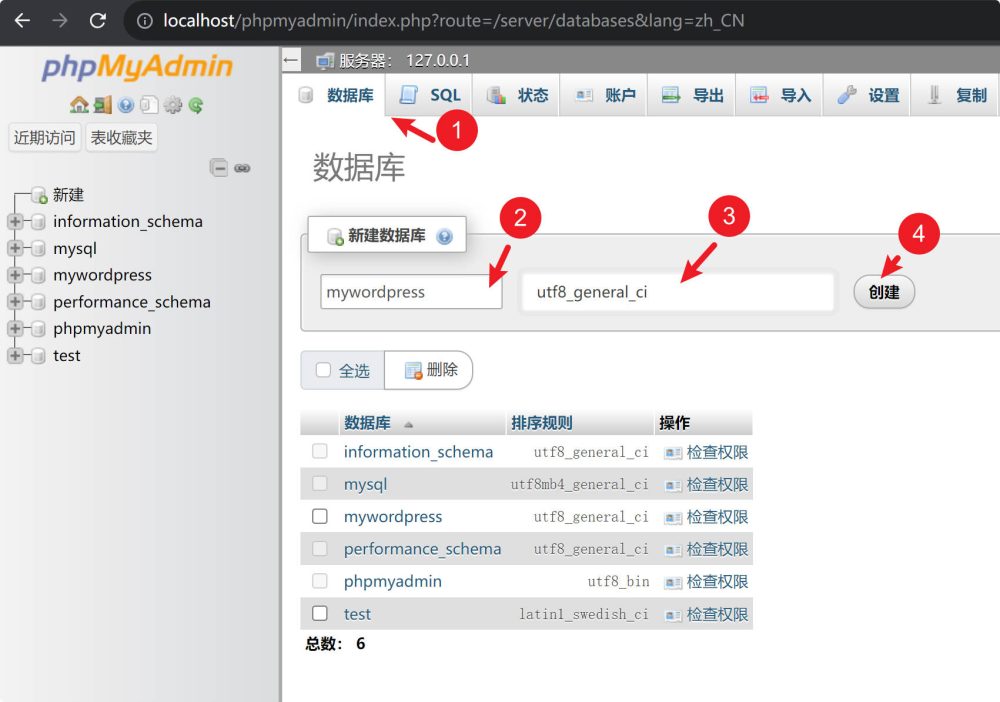Open help icon beside 新建数据库
1000x702 pixels.
[x=445, y=237]
